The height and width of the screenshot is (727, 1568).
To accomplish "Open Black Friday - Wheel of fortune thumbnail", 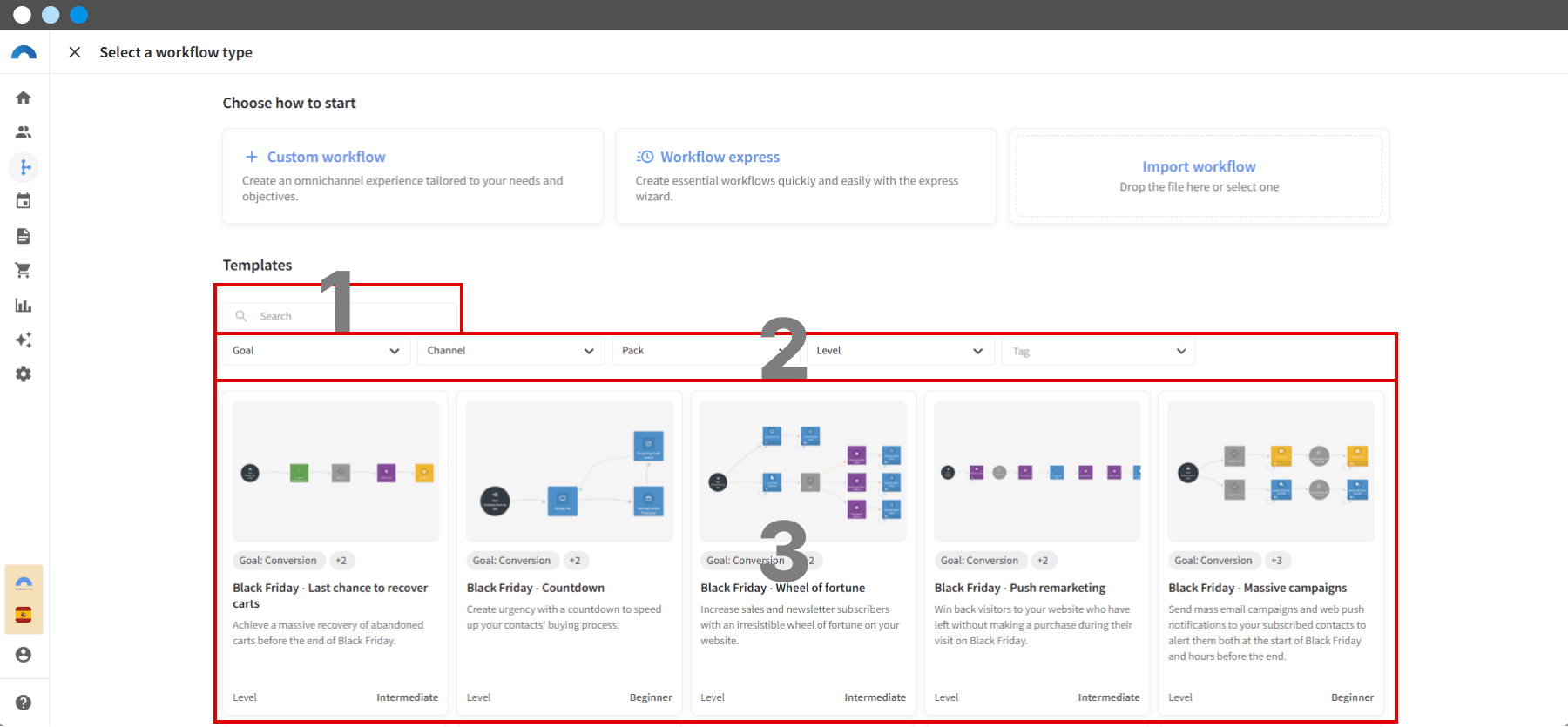I will 803,472.
